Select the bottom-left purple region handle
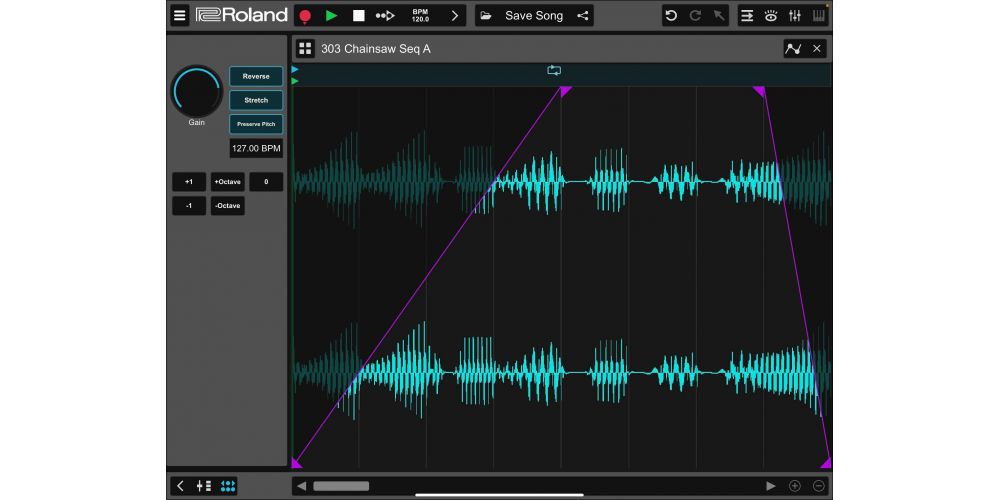 point(297,463)
